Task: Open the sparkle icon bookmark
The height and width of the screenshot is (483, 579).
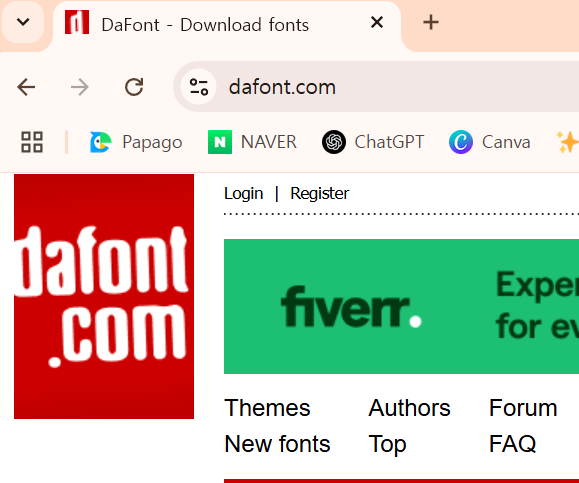Action: (x=568, y=142)
